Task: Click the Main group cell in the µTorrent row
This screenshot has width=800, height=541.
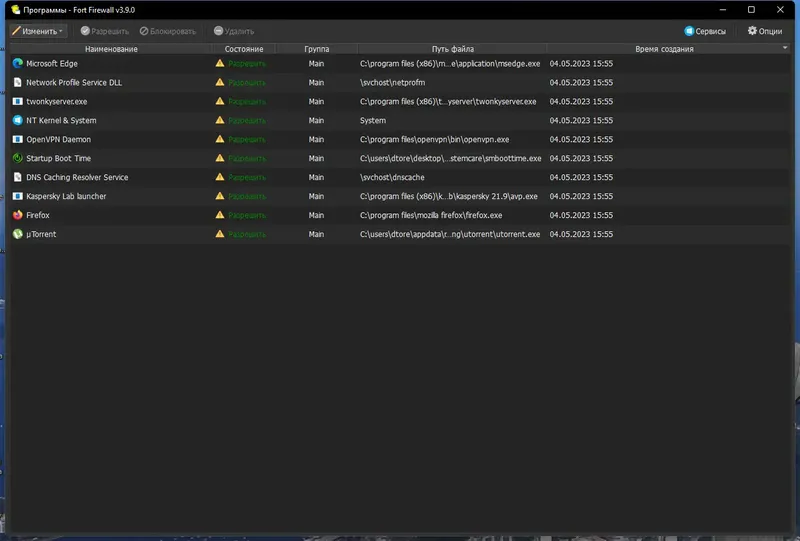Action: (x=316, y=234)
